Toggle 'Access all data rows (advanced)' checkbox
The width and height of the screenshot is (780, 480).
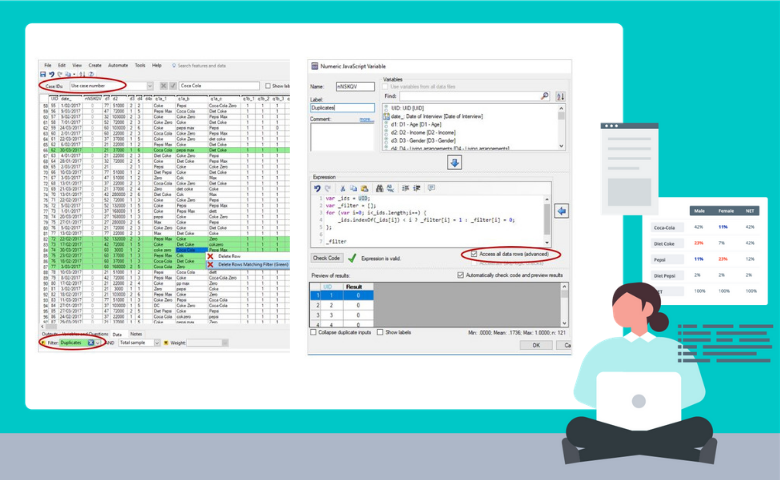pos(474,254)
